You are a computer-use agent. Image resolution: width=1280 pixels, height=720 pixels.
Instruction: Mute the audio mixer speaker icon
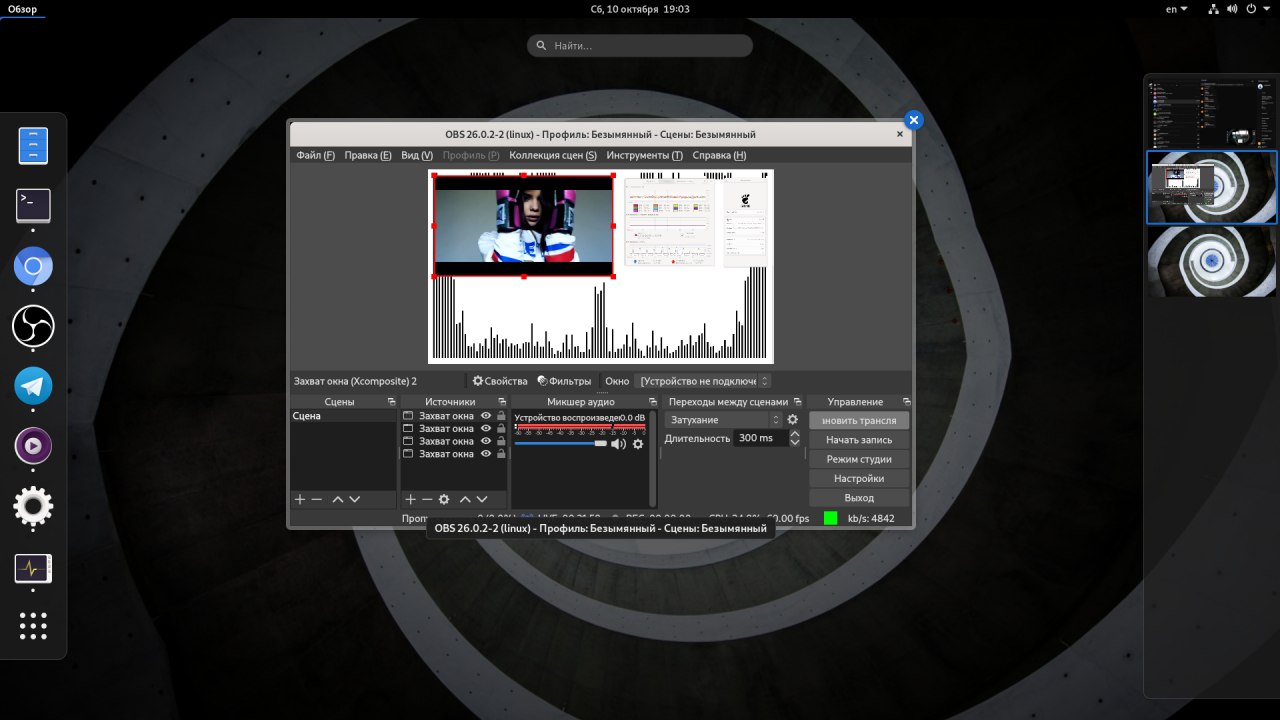coord(618,444)
